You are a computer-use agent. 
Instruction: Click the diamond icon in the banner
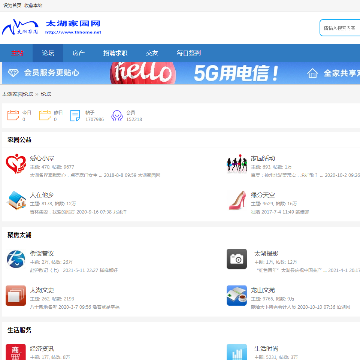(x=13, y=73)
